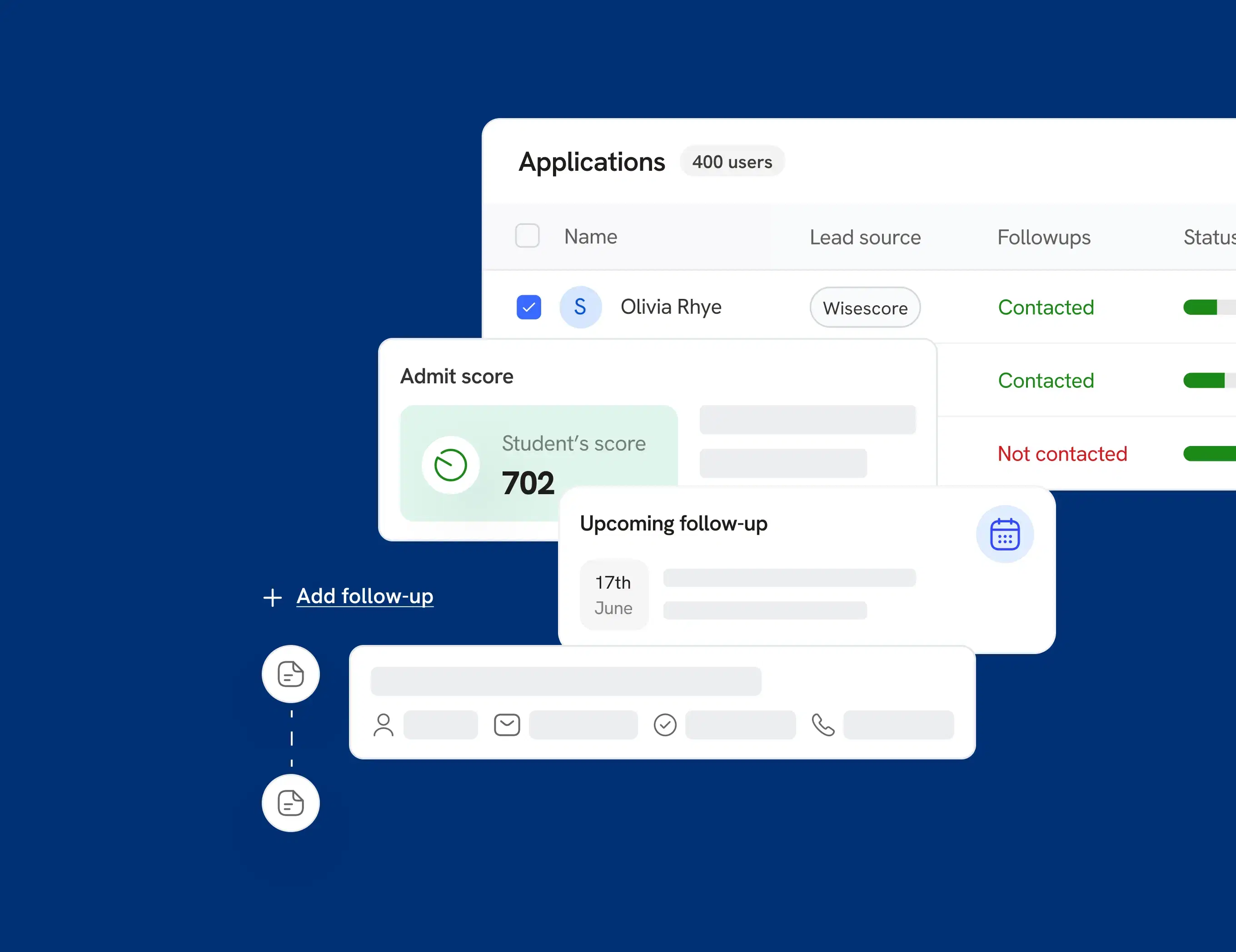
Task: Toggle the select-all checkbox beside Name
Action: 527,236
